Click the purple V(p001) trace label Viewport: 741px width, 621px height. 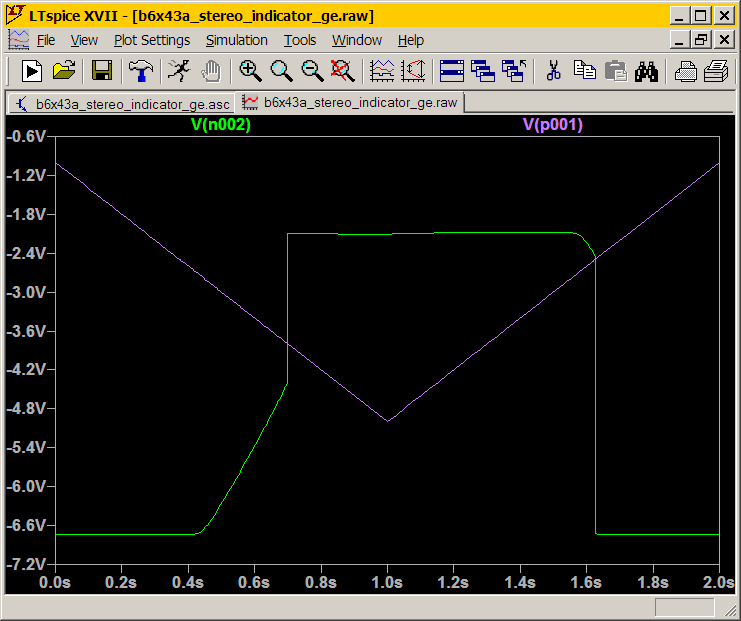click(553, 125)
